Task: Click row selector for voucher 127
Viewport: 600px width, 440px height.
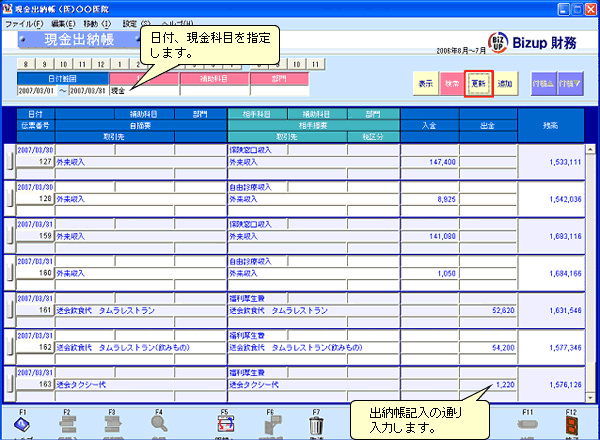Action: (10, 161)
